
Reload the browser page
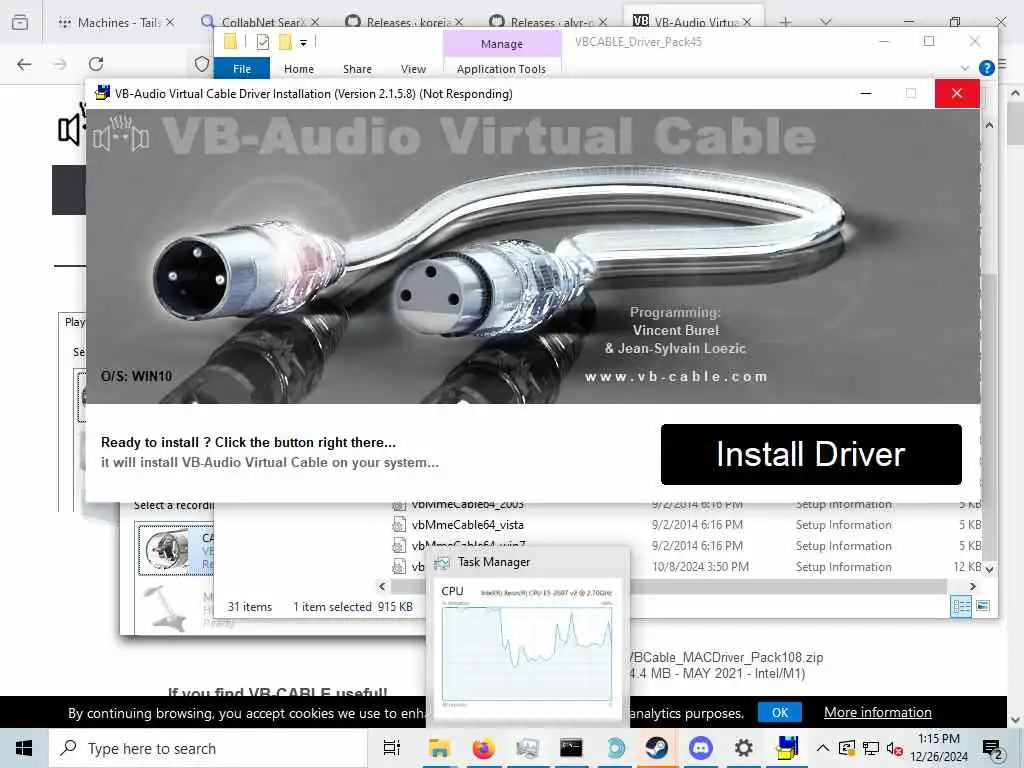pos(96,64)
